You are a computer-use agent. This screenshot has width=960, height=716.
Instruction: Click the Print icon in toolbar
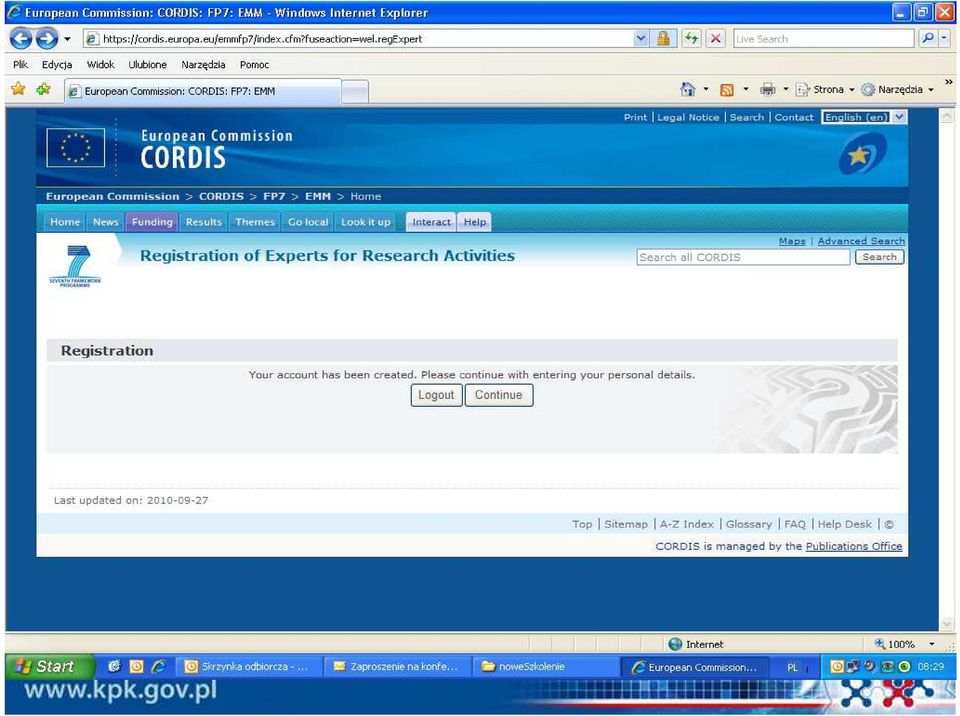pos(767,90)
